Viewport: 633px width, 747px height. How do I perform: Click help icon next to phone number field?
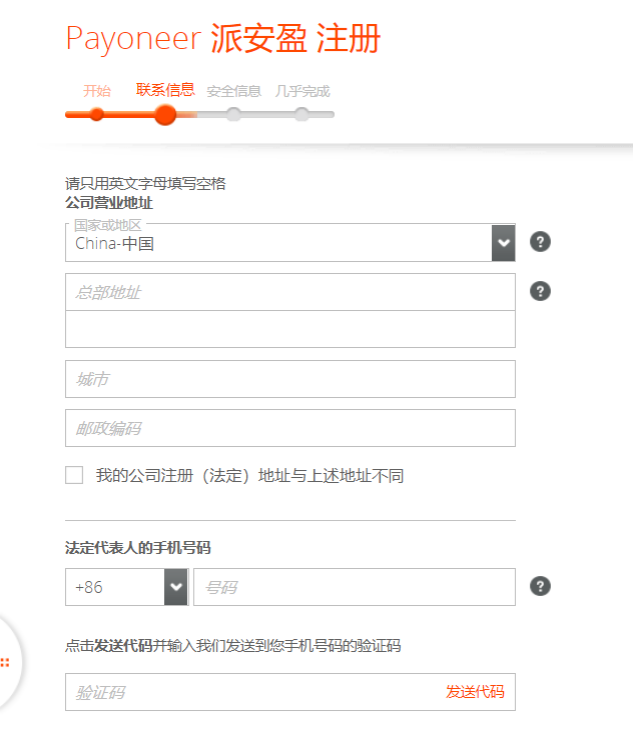click(540, 586)
